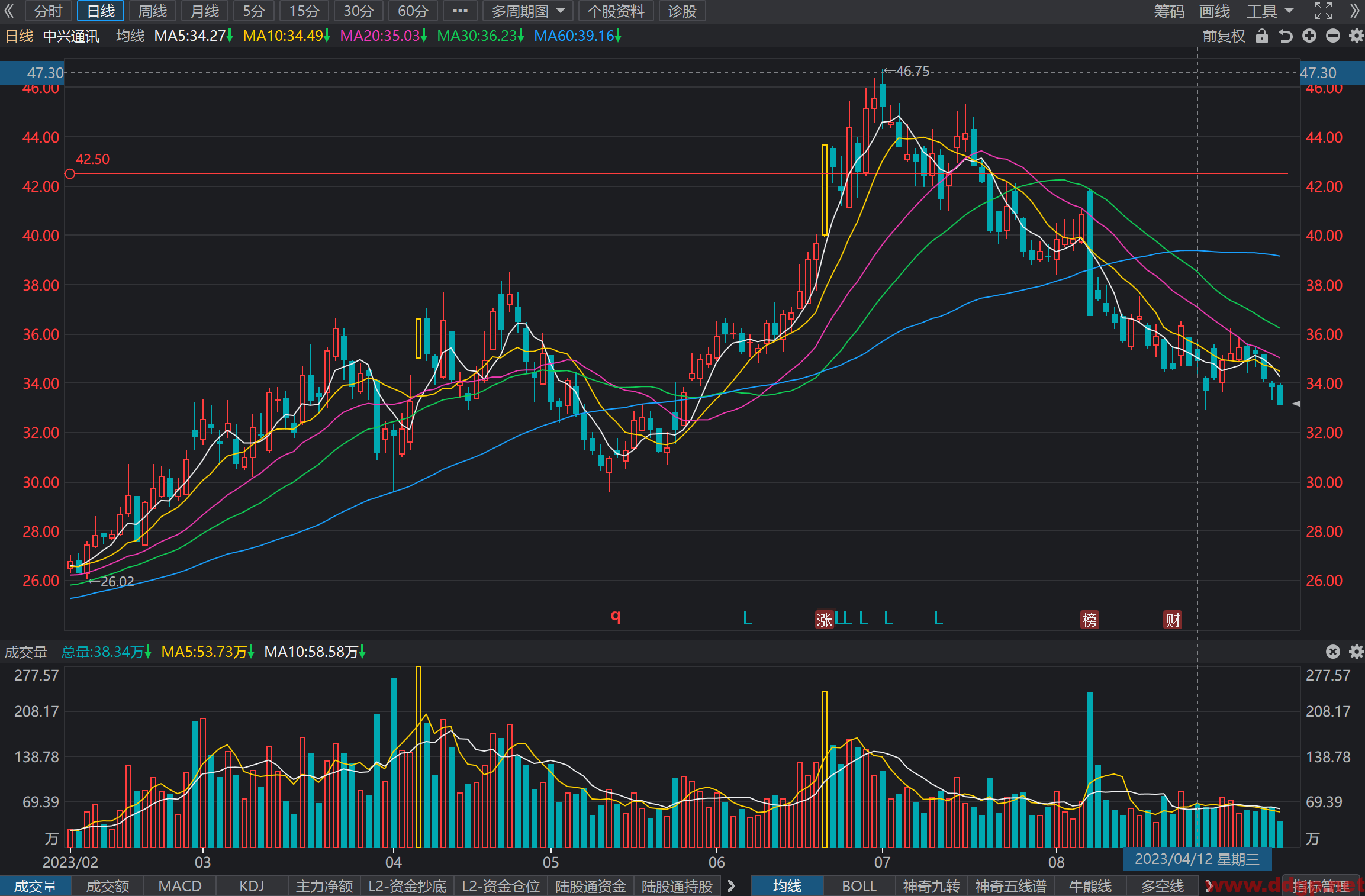Zoom in with the plus icon
This screenshot has width=1365, height=896.
click(x=1309, y=36)
